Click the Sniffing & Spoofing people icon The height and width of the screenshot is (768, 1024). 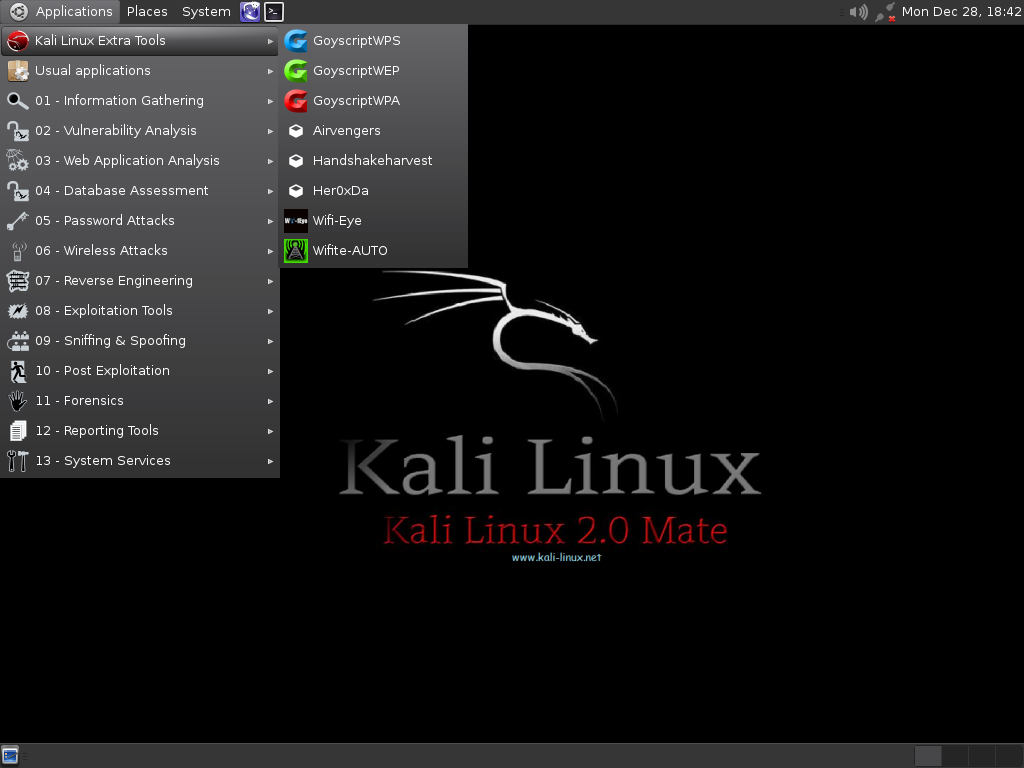coord(18,341)
